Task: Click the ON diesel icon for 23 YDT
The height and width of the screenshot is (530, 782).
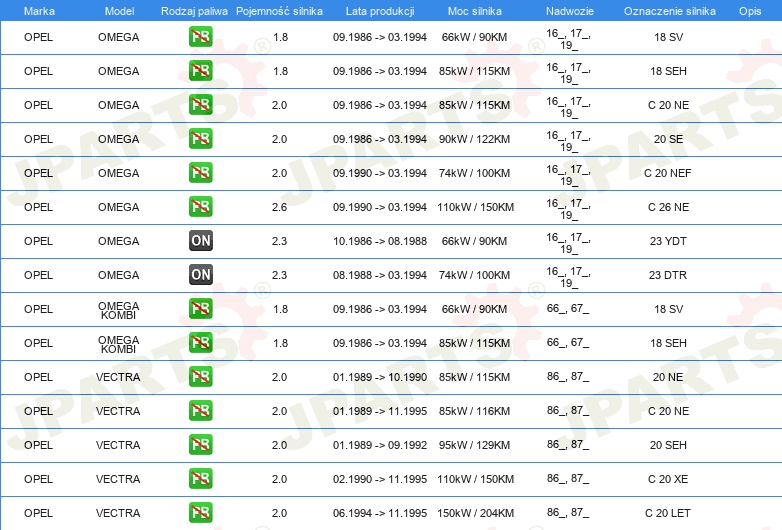Action: click(x=200, y=240)
